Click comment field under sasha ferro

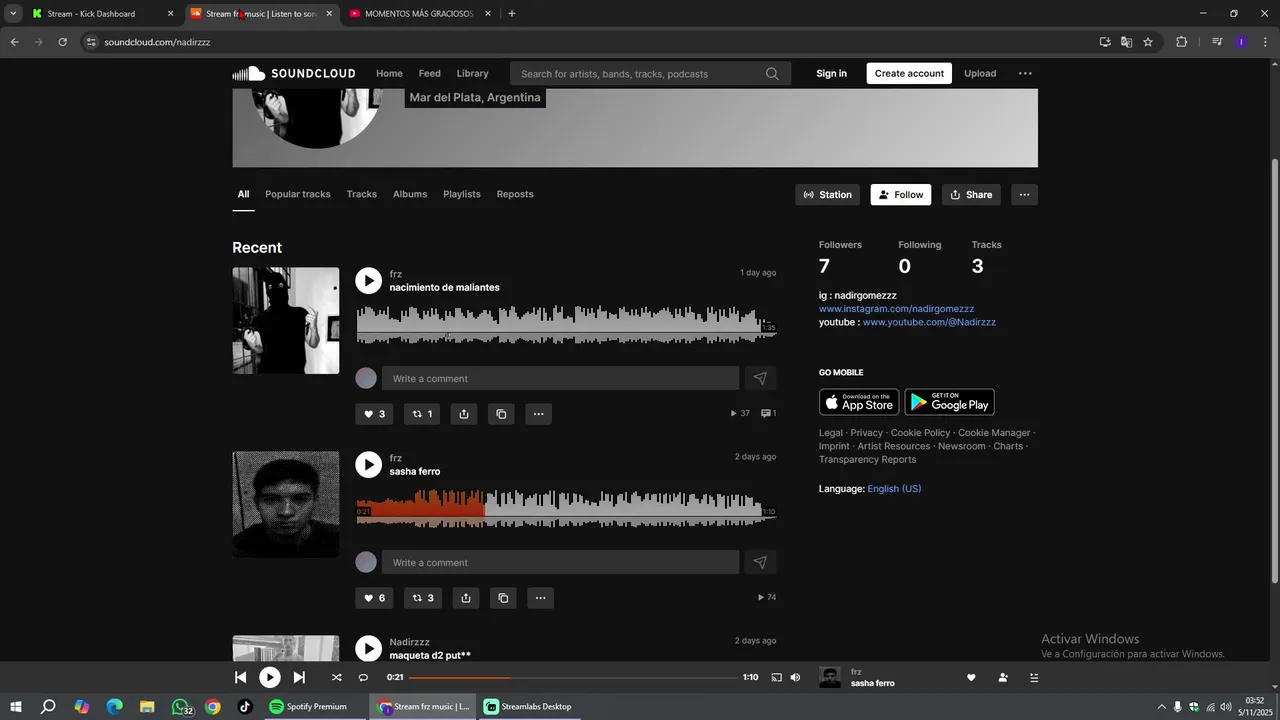pos(560,562)
